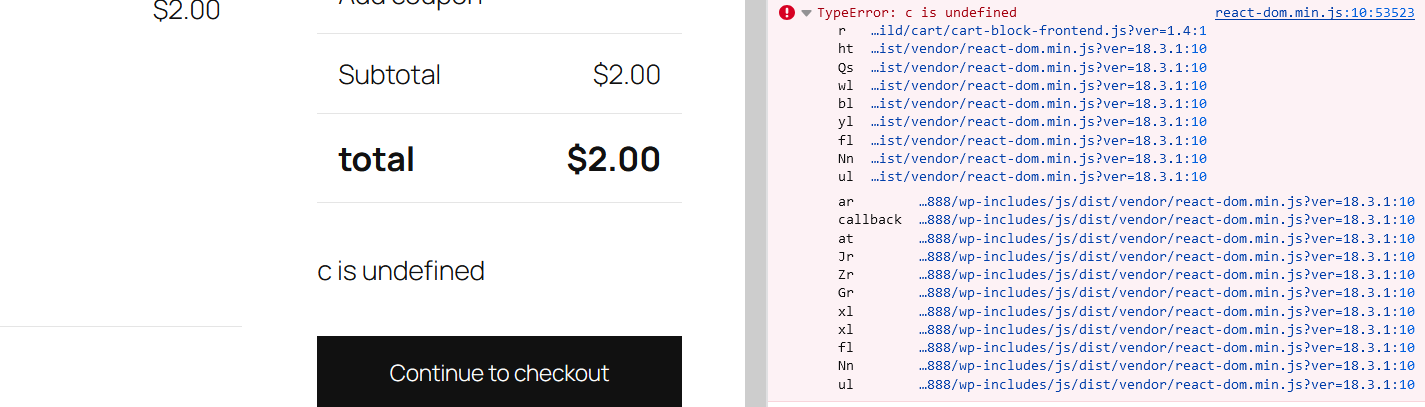This screenshot has width=1425, height=407.
Task: Open source link for callback stack frame
Action: 1166,220
